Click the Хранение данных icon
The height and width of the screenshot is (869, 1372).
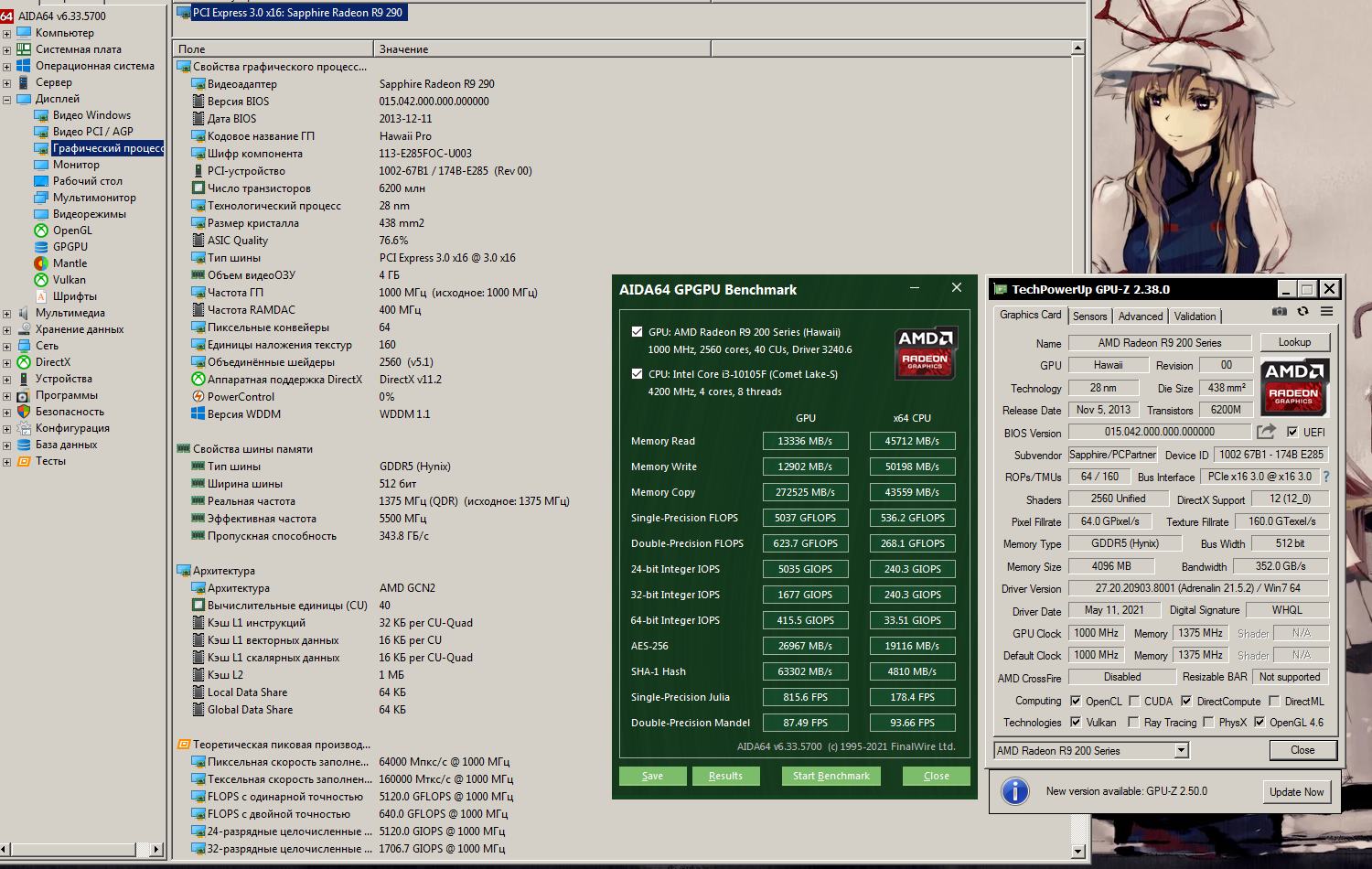coord(24,329)
